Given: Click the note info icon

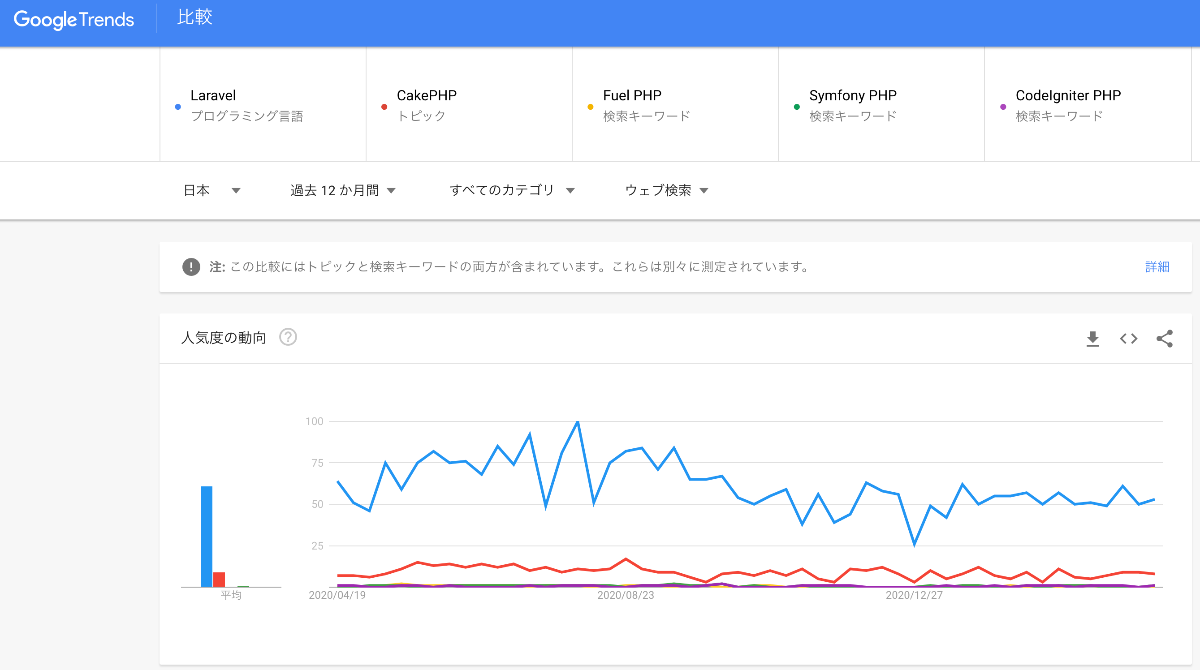Looking at the screenshot, I should [x=191, y=267].
